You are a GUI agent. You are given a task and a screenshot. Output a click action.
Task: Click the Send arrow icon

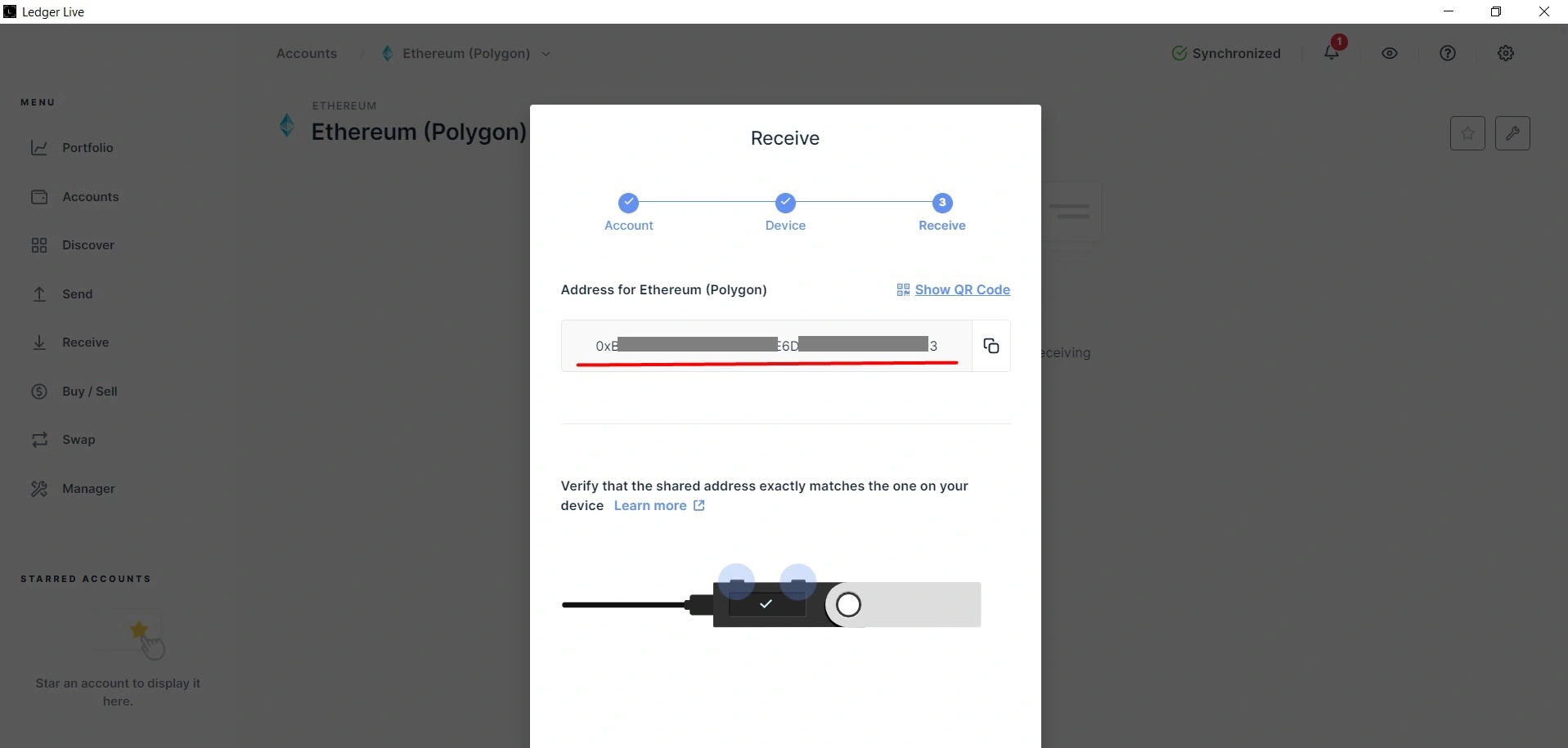click(39, 294)
